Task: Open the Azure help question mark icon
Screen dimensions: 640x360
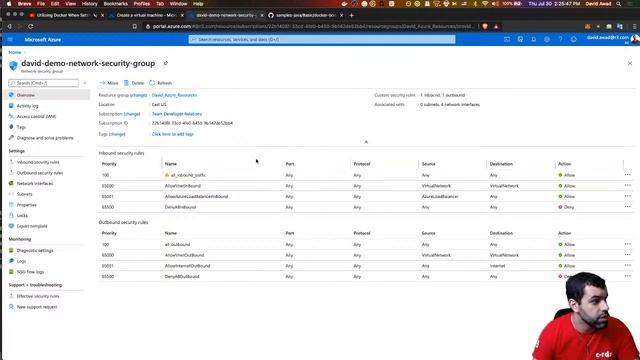Action: [x=560, y=40]
